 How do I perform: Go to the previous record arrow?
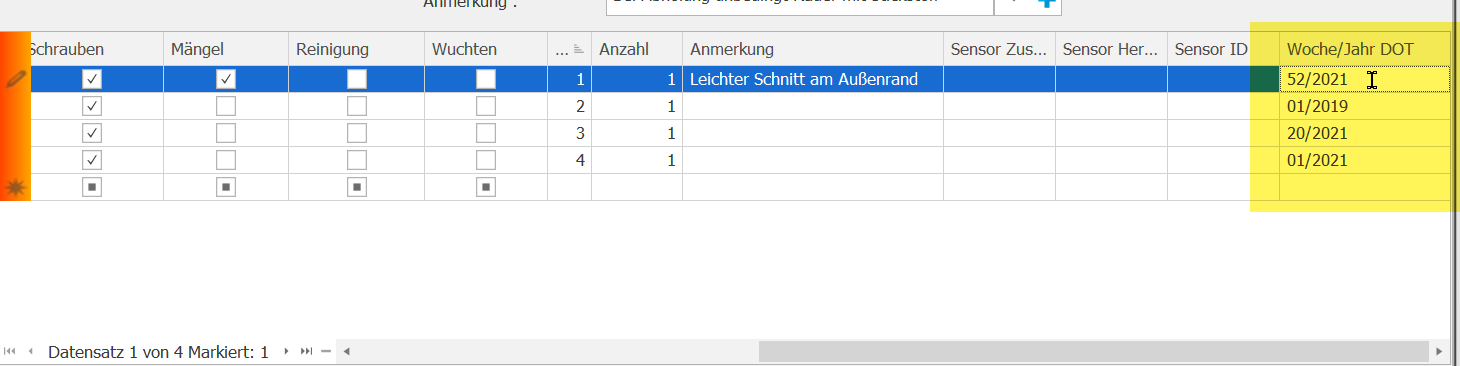point(30,352)
